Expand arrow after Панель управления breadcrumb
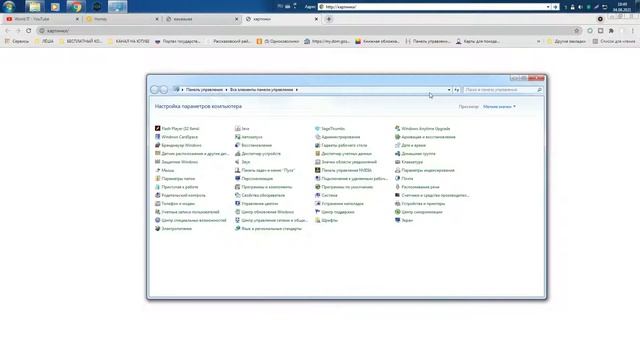640x360 pixels. 226,90
